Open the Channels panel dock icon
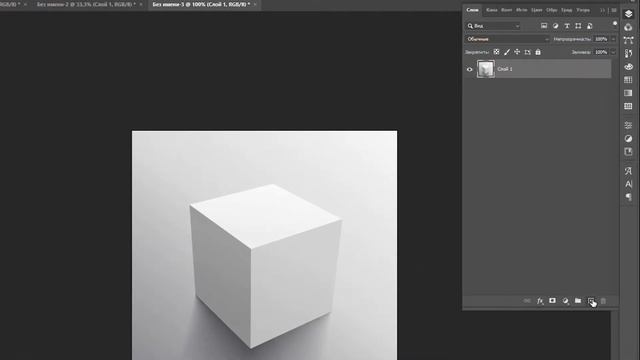Screen dimensions: 640x360 pos(628,27)
